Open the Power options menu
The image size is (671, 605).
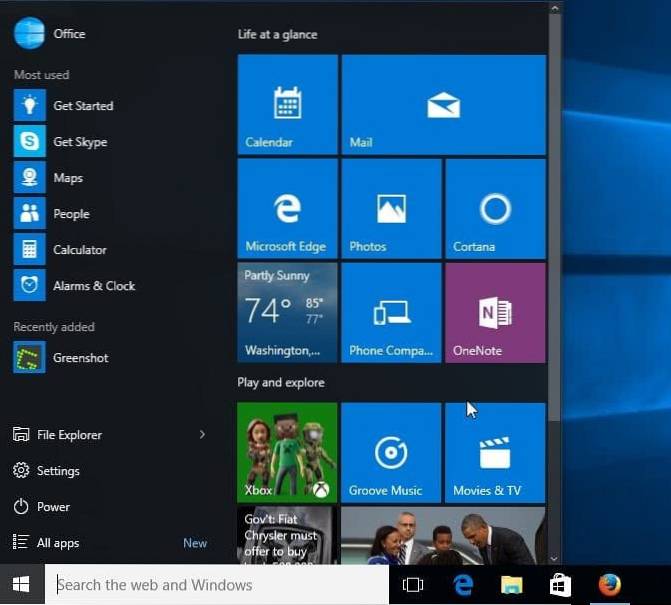53,507
